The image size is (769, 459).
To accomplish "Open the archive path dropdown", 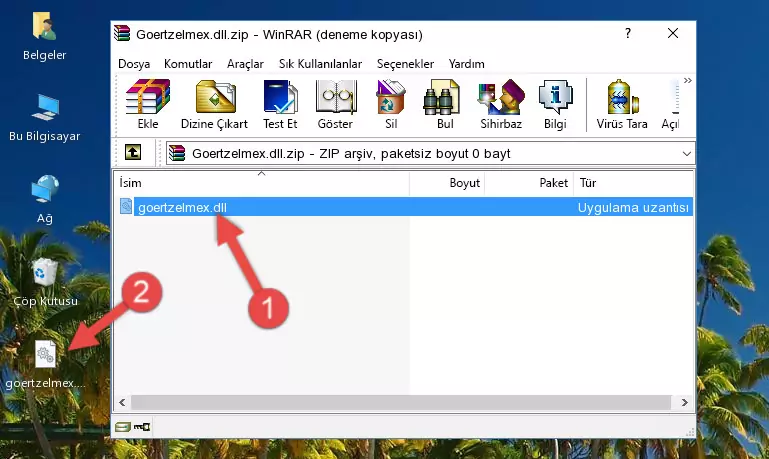I will pos(687,153).
